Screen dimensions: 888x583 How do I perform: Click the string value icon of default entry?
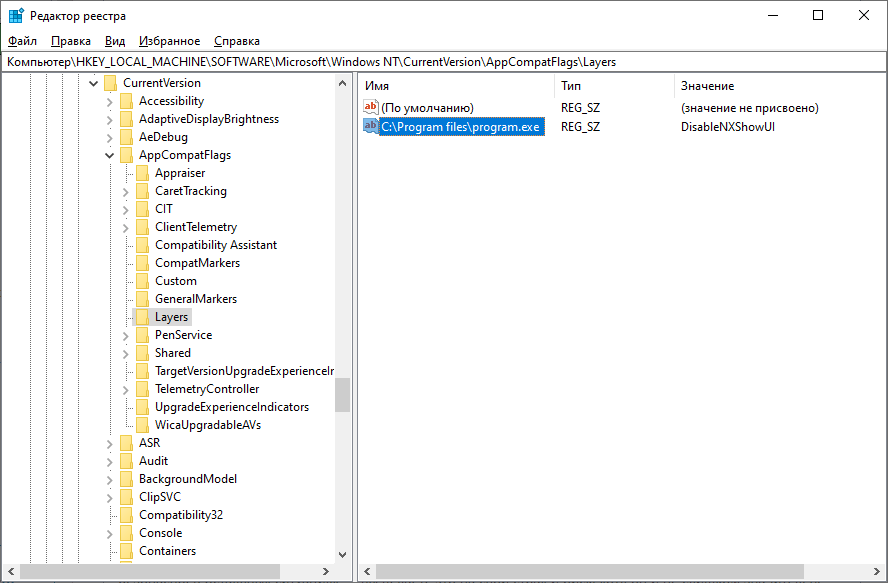point(371,107)
